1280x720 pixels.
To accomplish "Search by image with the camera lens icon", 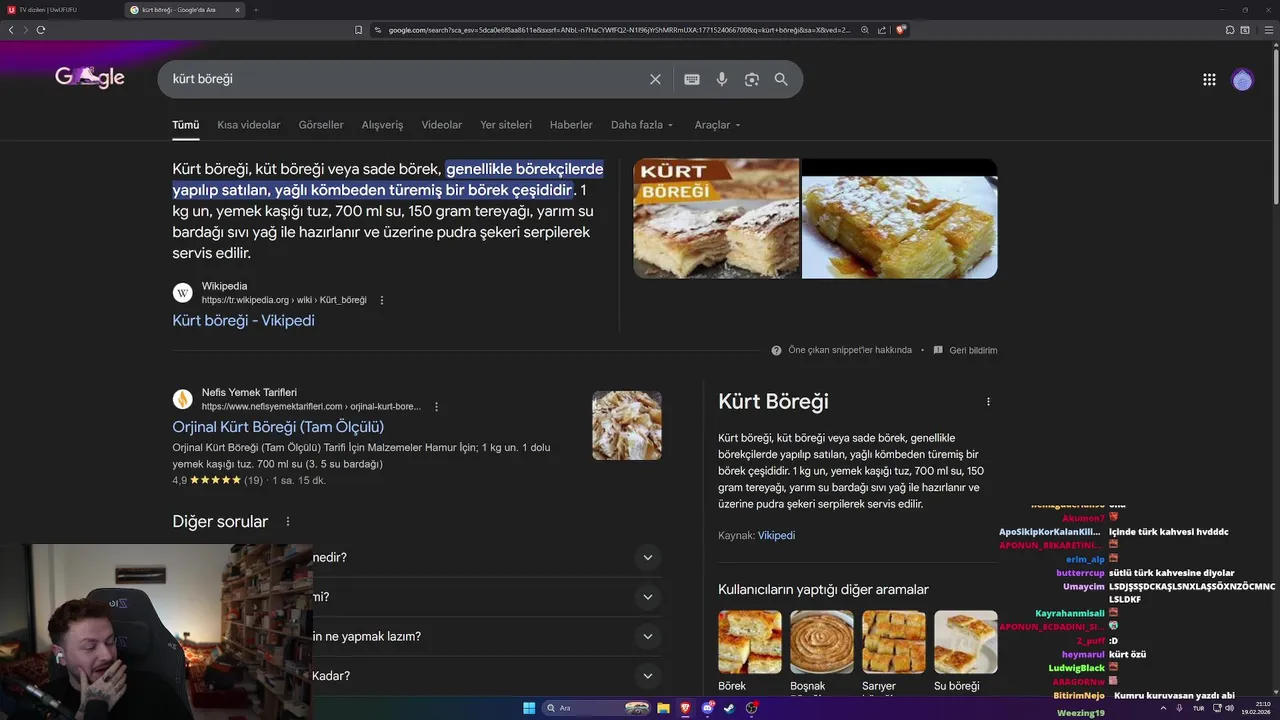I will [752, 79].
